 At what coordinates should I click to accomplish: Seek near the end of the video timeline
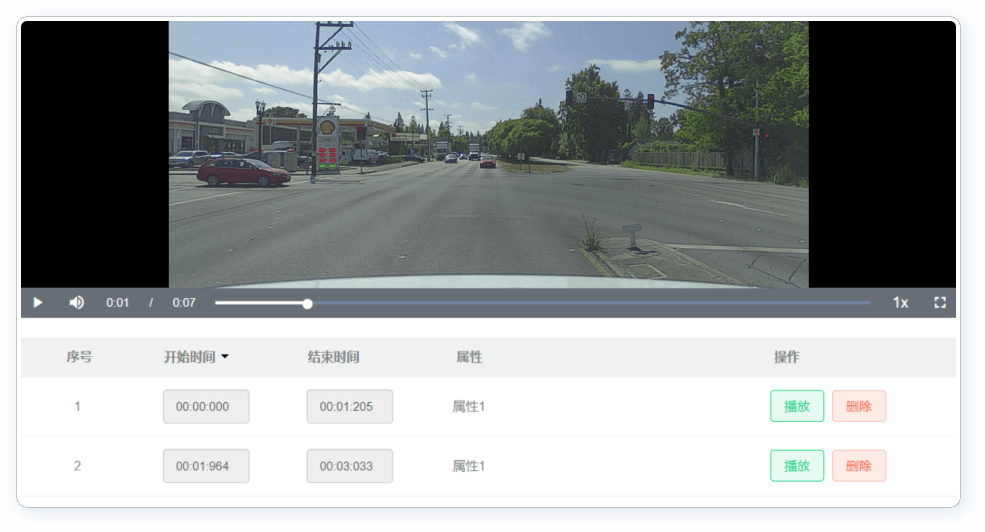click(x=850, y=303)
